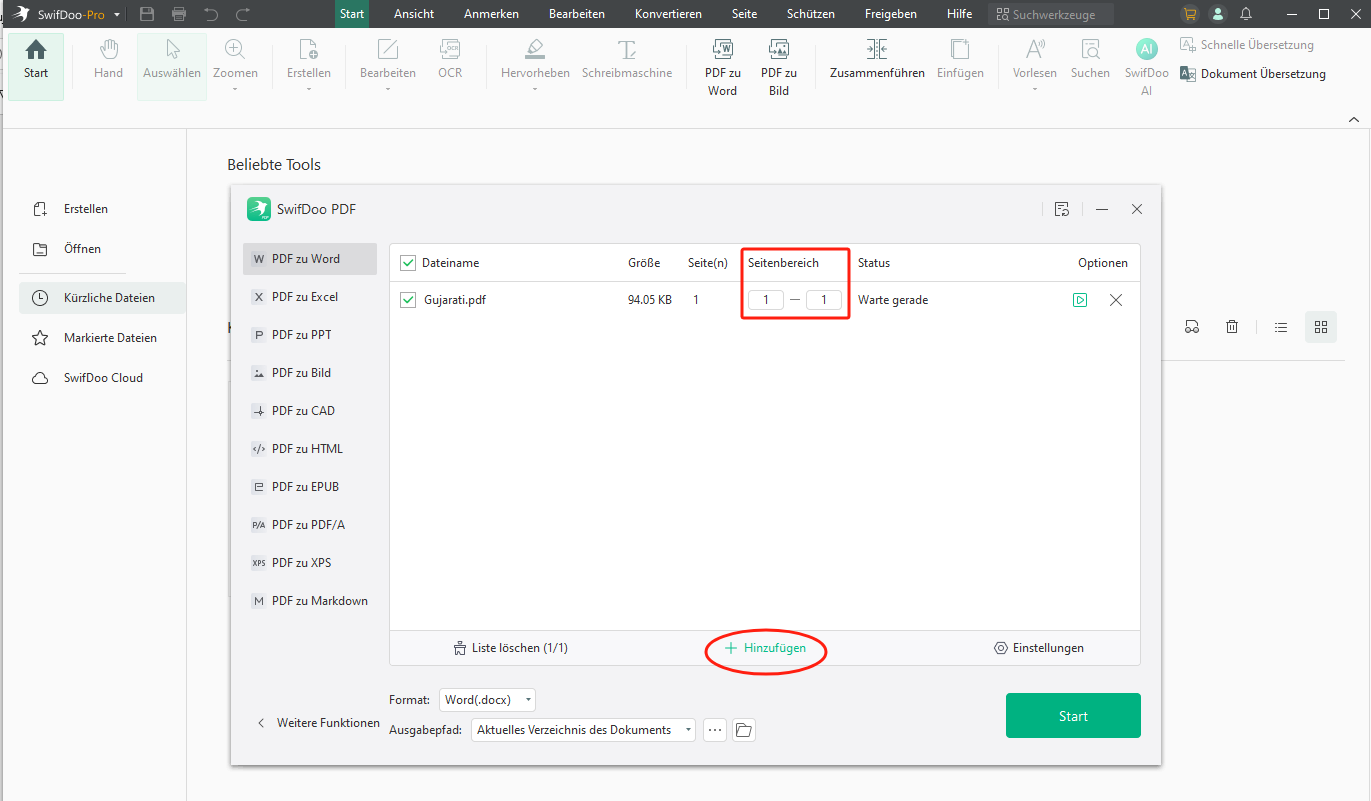This screenshot has height=801, width=1371.
Task: Click the page range start field
Action: [x=766, y=300]
